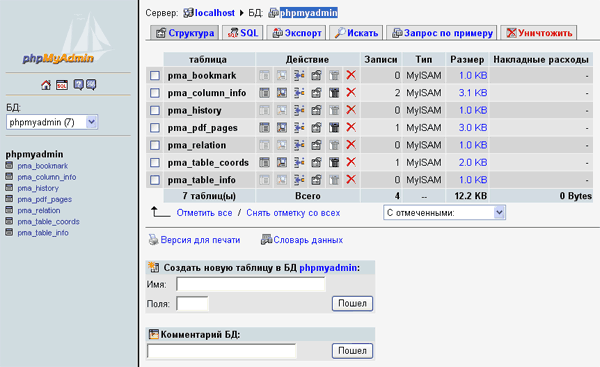Drop pma_table_info with its red X icon
Viewport: 600px width, 367px height.
(351, 179)
